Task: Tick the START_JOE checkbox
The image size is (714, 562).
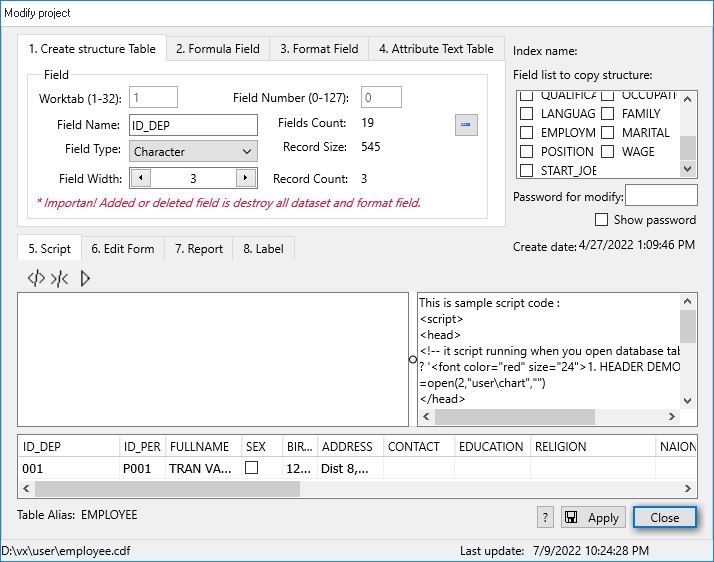Action: (x=526, y=170)
